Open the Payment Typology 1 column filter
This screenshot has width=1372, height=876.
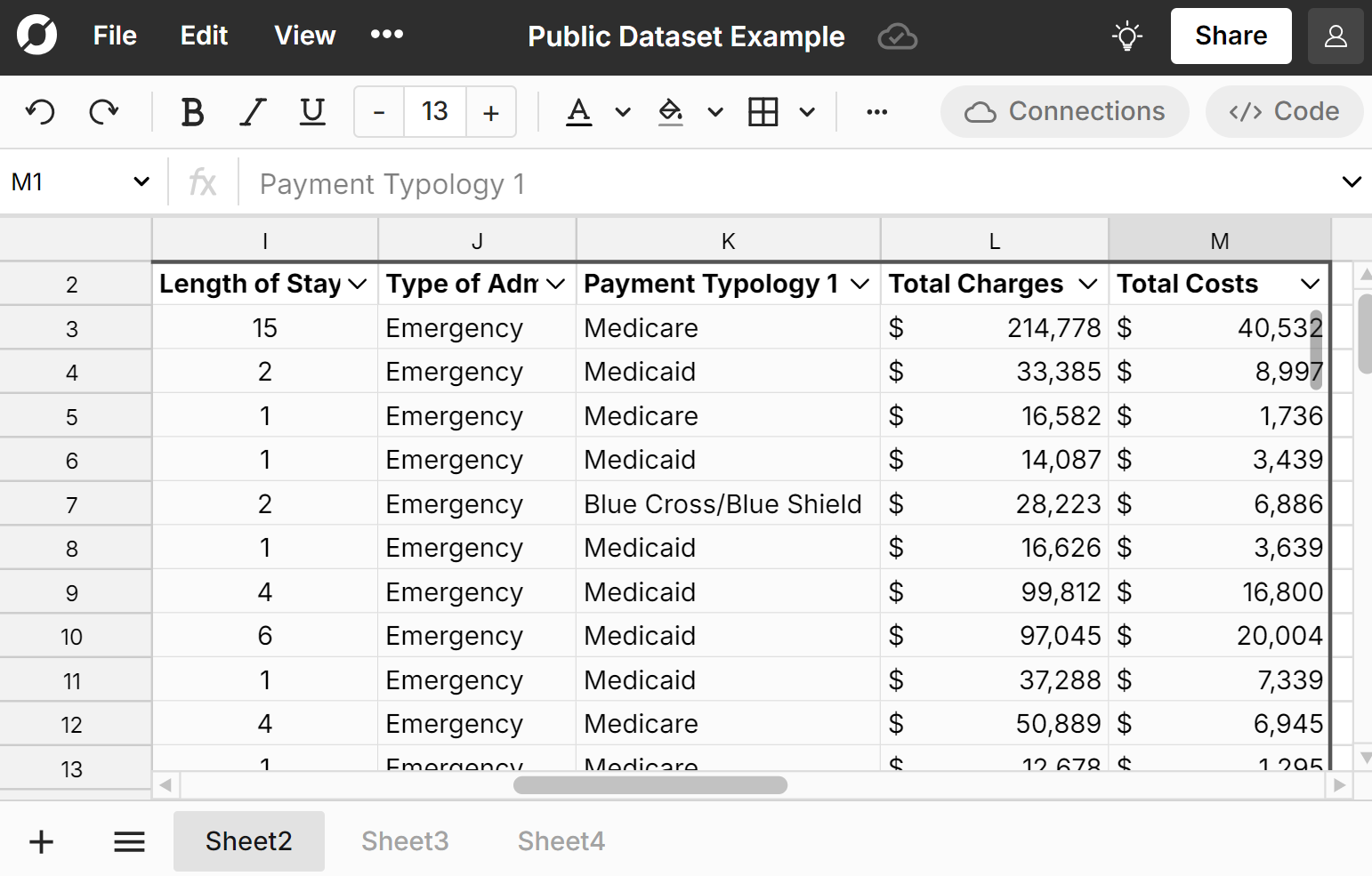[x=860, y=283]
